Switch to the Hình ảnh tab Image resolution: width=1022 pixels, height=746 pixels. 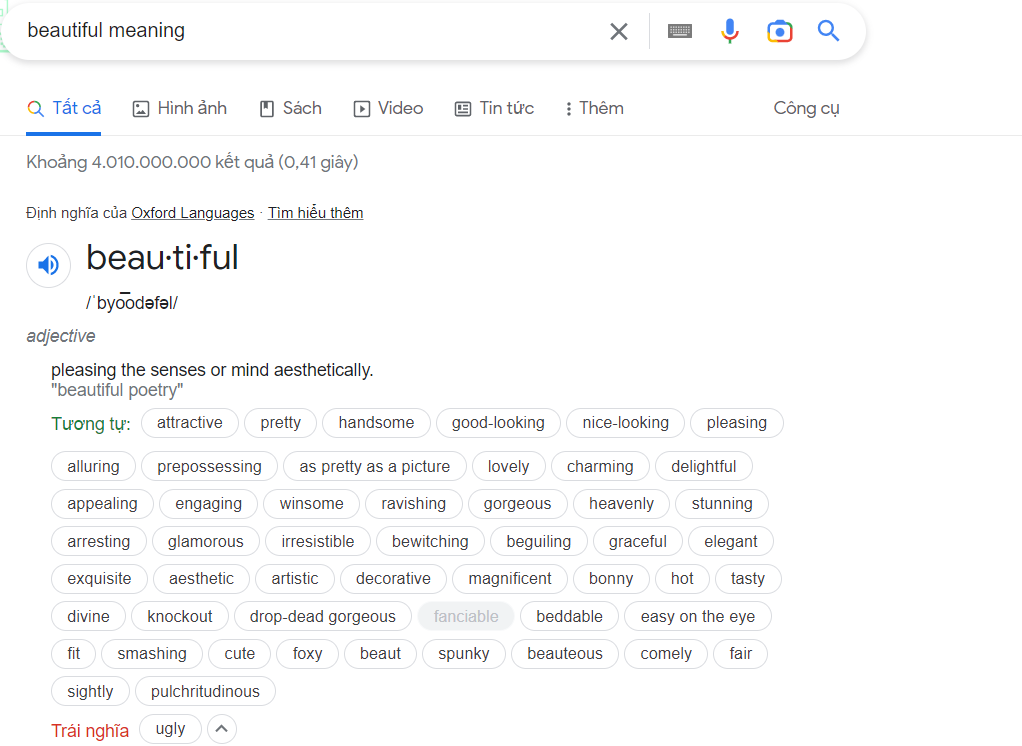click(180, 108)
